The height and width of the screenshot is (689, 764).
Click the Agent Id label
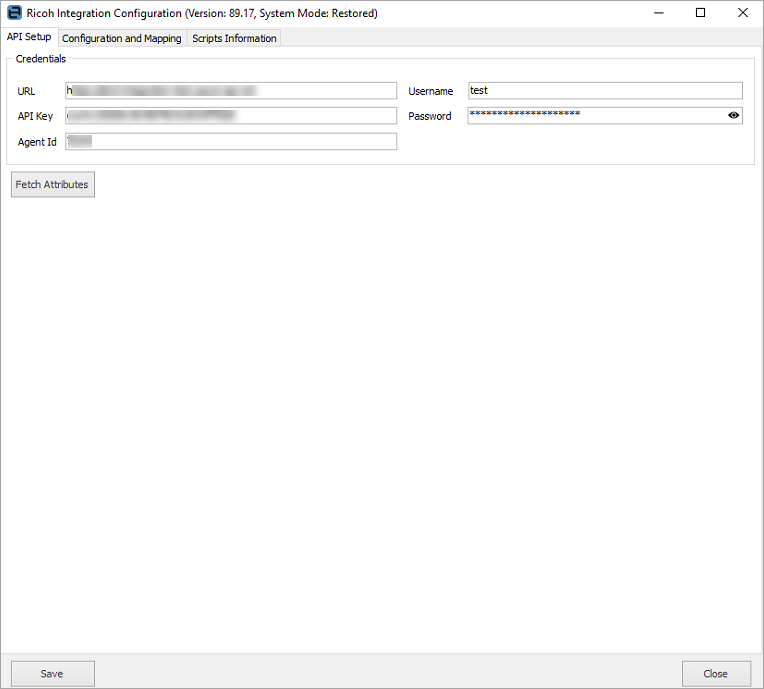(37, 142)
